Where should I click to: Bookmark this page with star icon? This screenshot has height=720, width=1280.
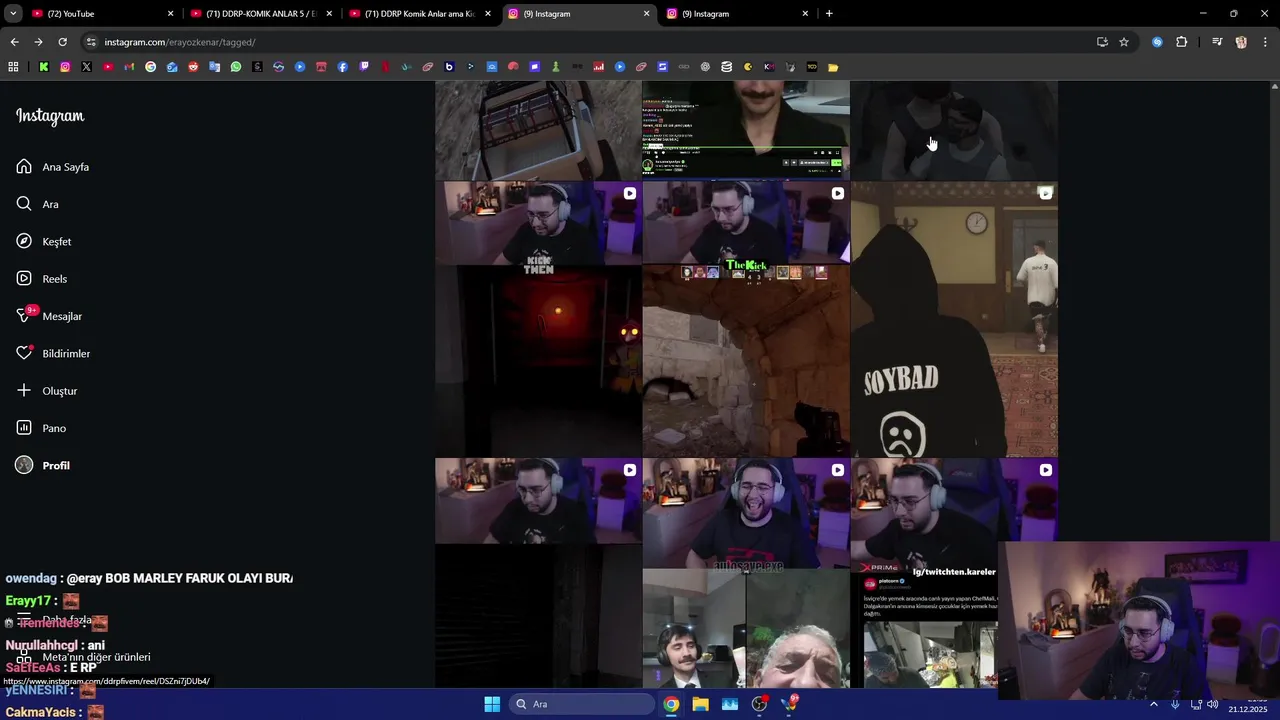click(x=1124, y=42)
